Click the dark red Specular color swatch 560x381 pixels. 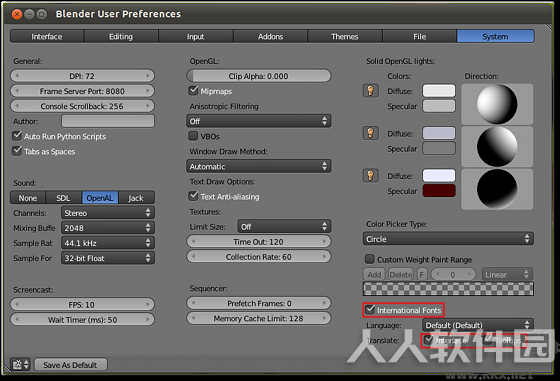click(439, 191)
